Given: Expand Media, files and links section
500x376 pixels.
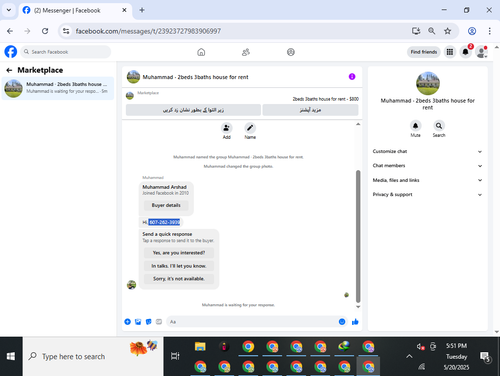Looking at the screenshot, I should point(427,180).
